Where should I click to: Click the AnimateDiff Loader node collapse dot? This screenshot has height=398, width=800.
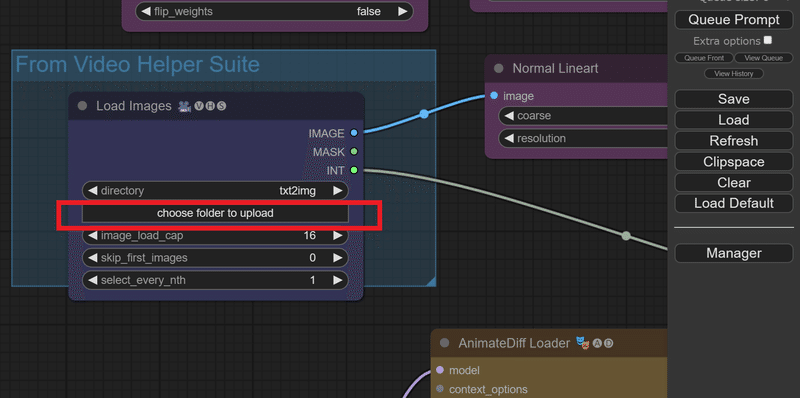click(444, 343)
